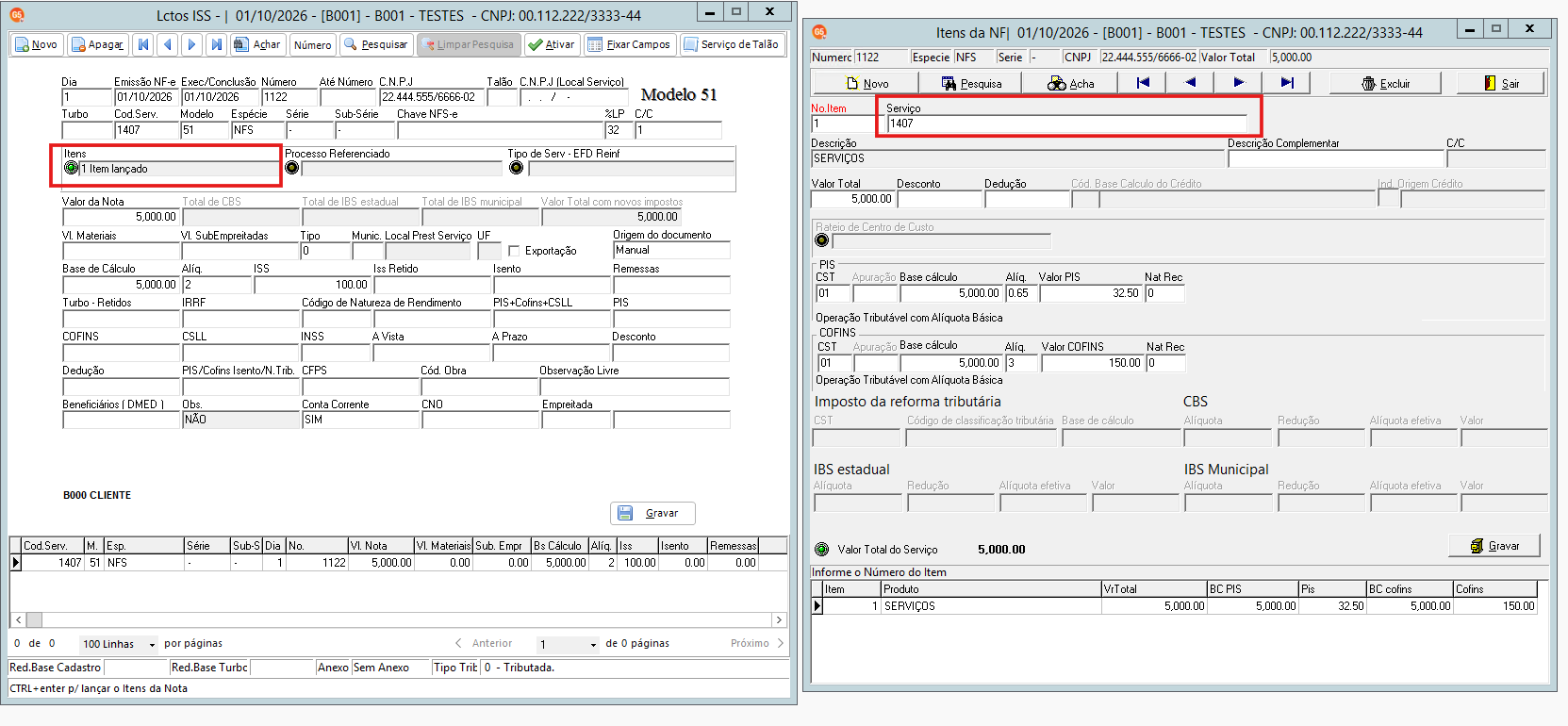Go to last item in Itens da NF
The width and height of the screenshot is (1568, 726).
click(x=1286, y=83)
